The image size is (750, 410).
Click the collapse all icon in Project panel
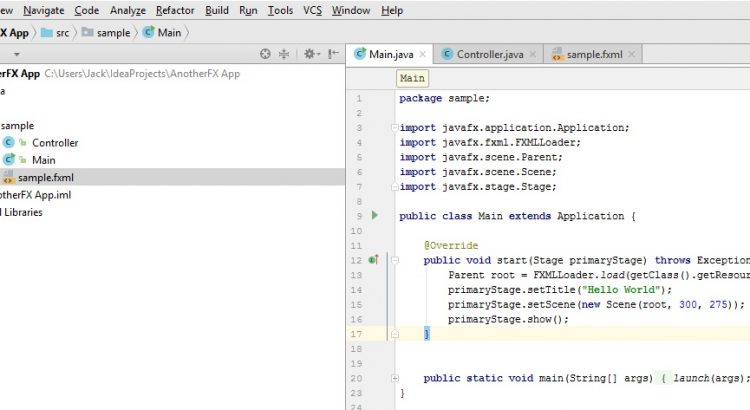click(284, 54)
